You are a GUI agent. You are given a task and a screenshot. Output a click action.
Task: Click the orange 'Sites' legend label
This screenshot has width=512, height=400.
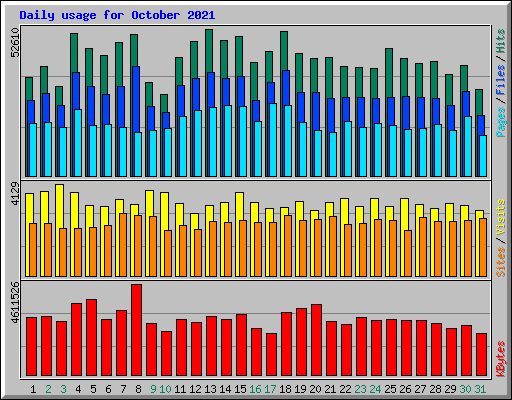point(500,262)
